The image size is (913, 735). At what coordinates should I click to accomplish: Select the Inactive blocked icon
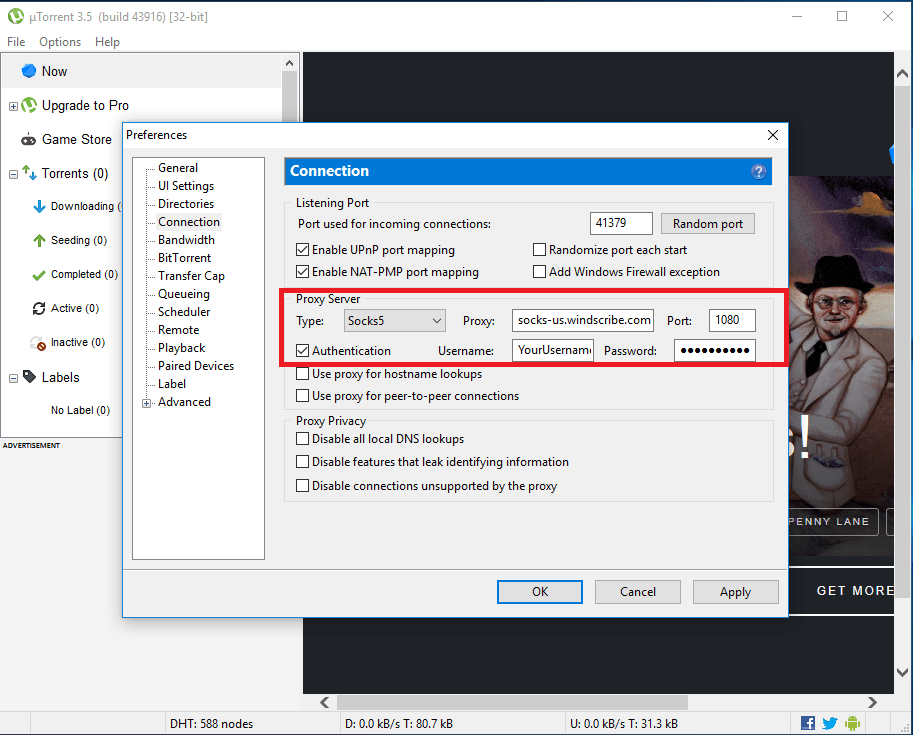[x=38, y=343]
